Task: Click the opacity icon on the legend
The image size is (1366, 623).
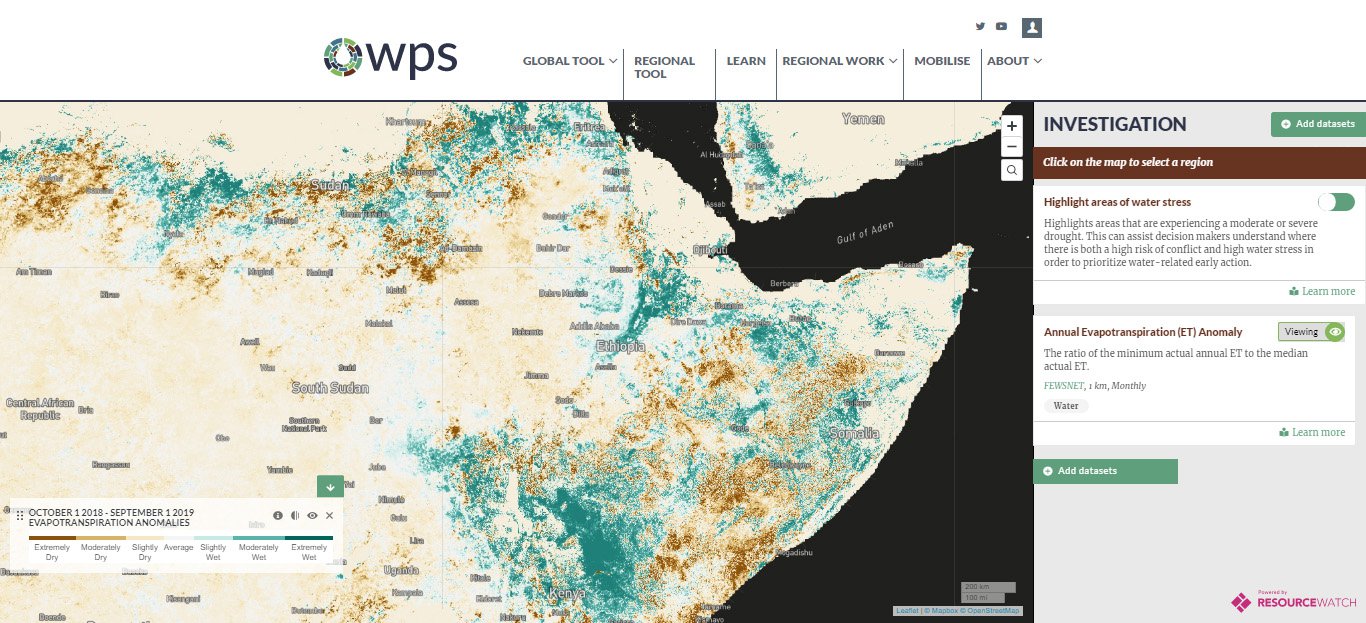Action: (295, 514)
